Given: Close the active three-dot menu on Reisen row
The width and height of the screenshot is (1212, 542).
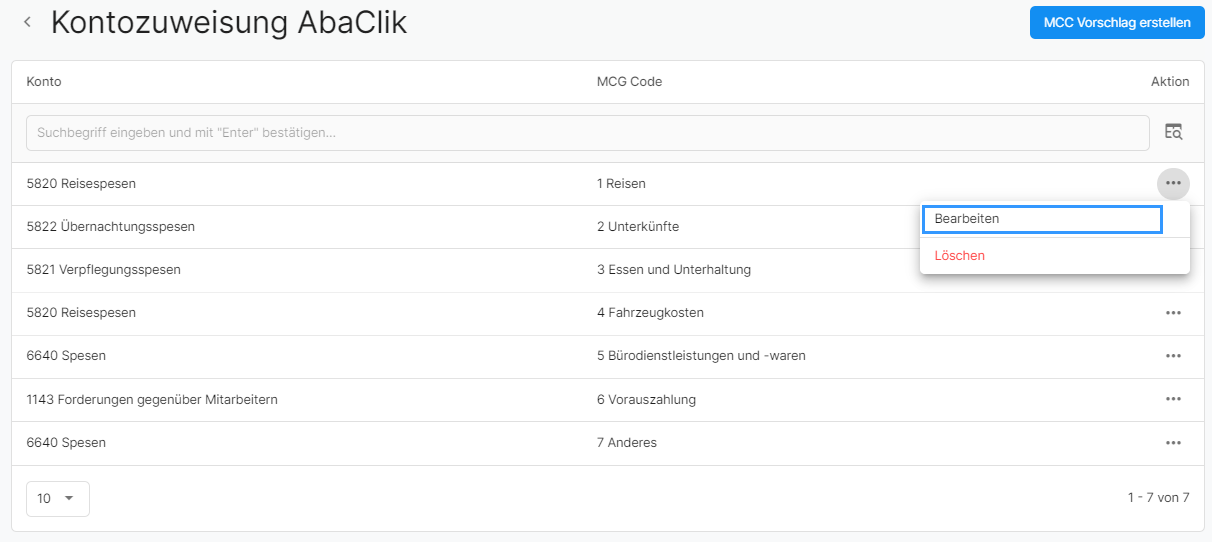Looking at the screenshot, I should 1173,184.
